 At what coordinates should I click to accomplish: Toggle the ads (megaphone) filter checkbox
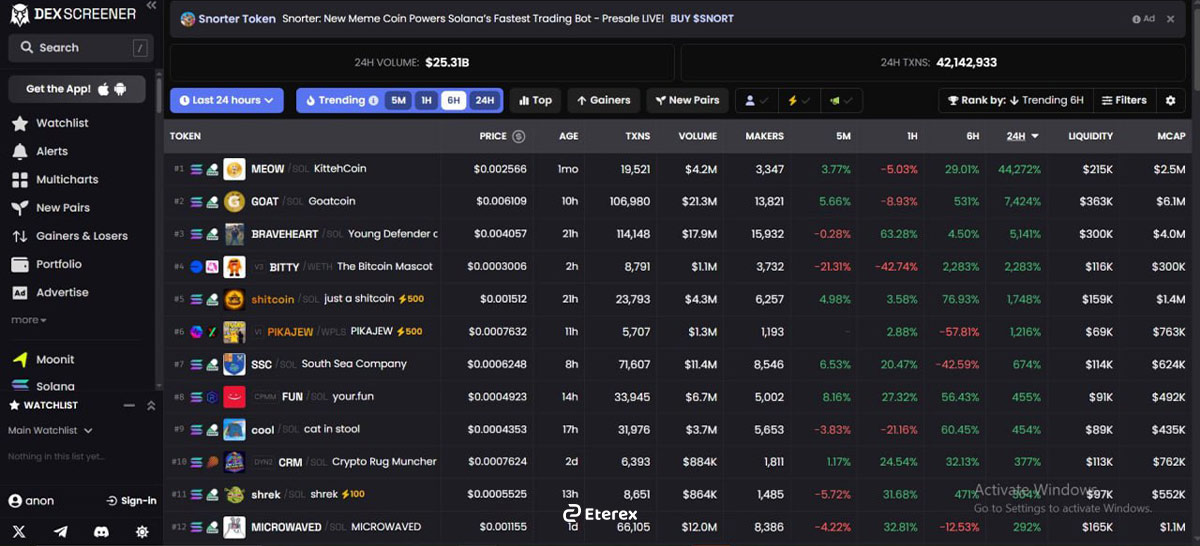[840, 100]
